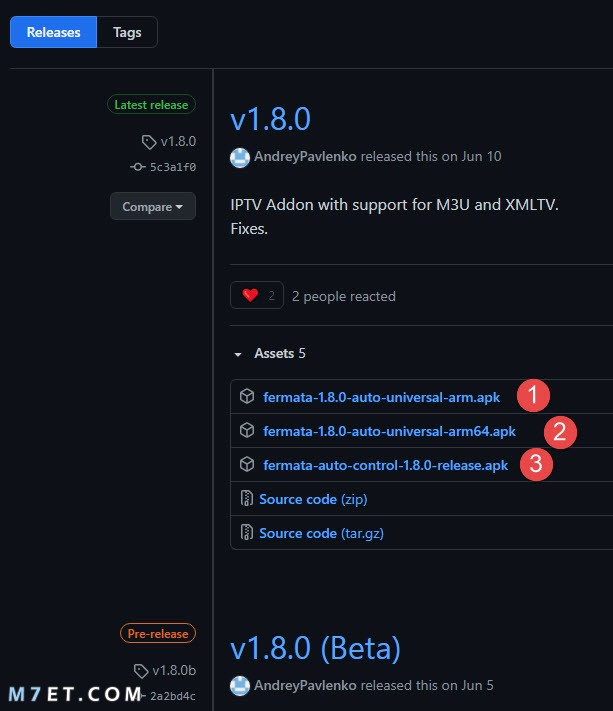Click the tag icon beside v1.8.0
Viewport: 613px width, 711px height.
pyautogui.click(x=148, y=142)
